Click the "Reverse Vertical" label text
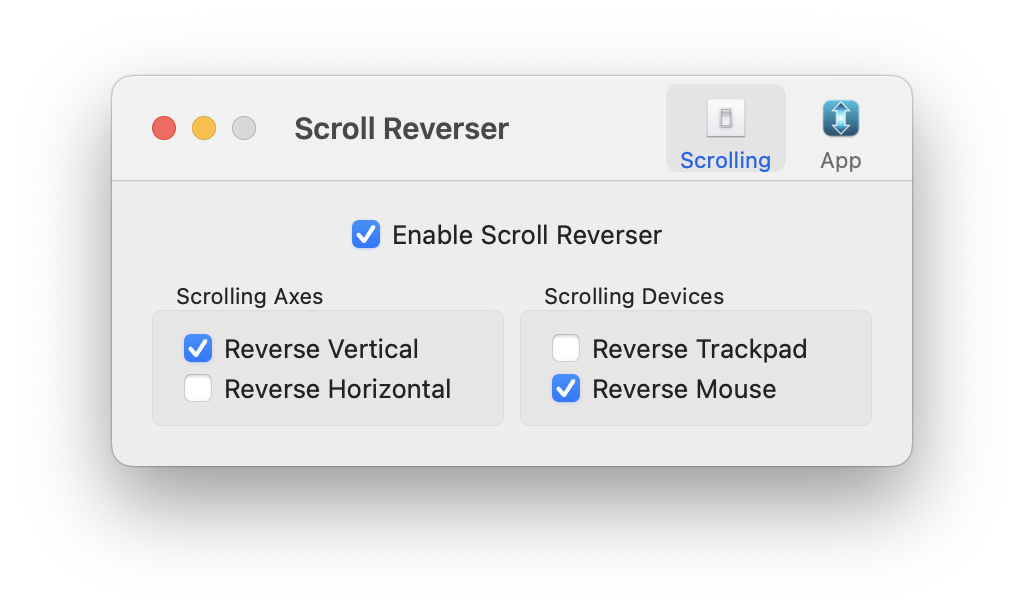Image resolution: width=1024 pixels, height=614 pixels. point(321,349)
